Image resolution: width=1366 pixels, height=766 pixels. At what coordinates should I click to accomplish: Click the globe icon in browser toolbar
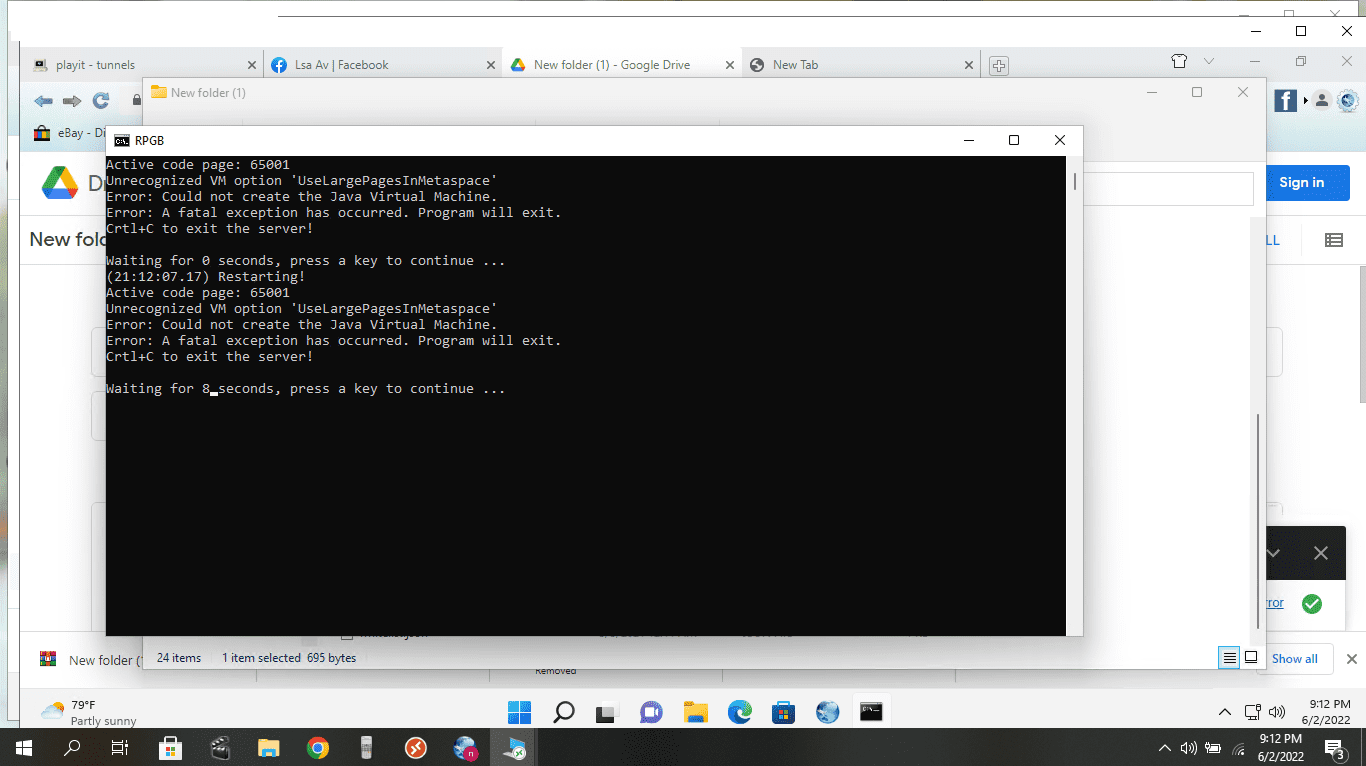1348,100
